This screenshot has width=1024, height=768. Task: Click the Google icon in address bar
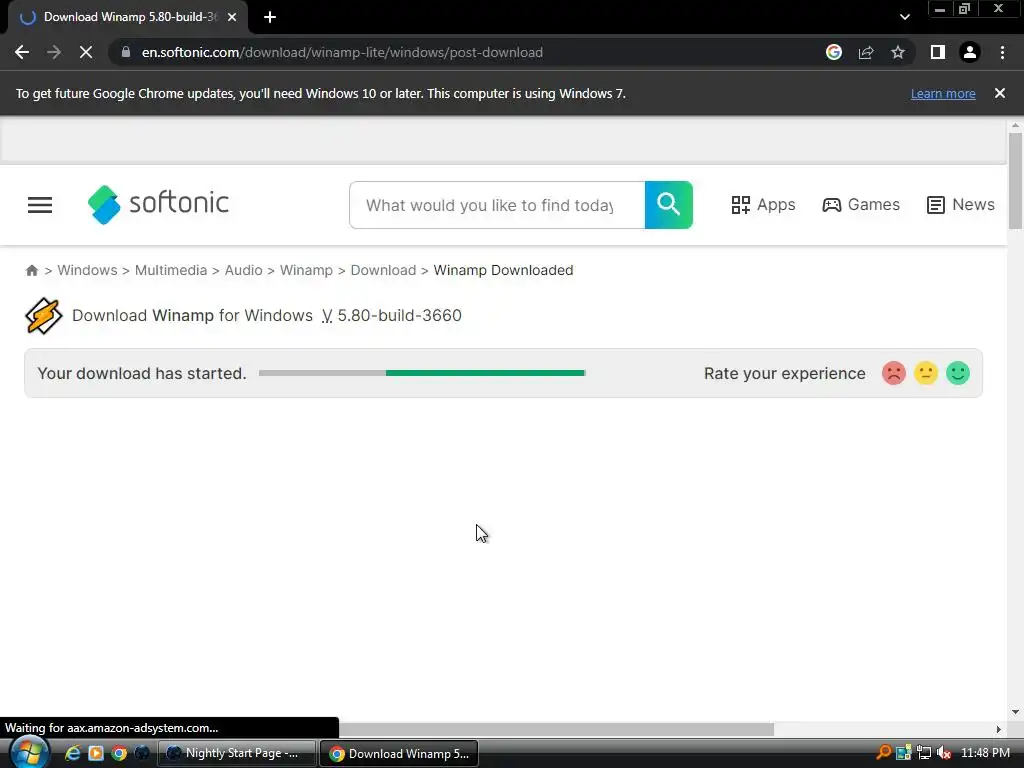833,52
